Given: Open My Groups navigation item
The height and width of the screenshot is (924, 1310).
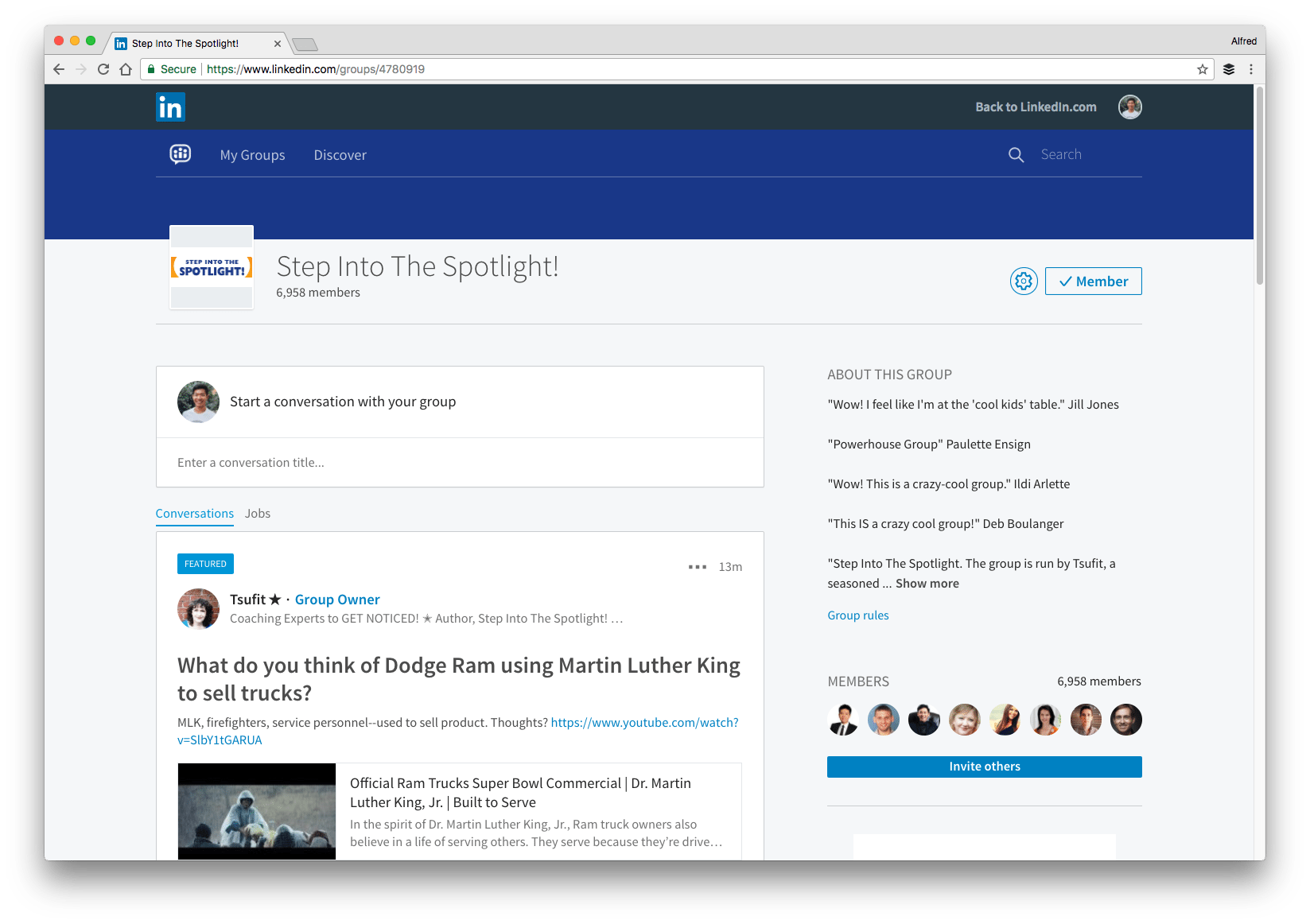Looking at the screenshot, I should tap(252, 155).
